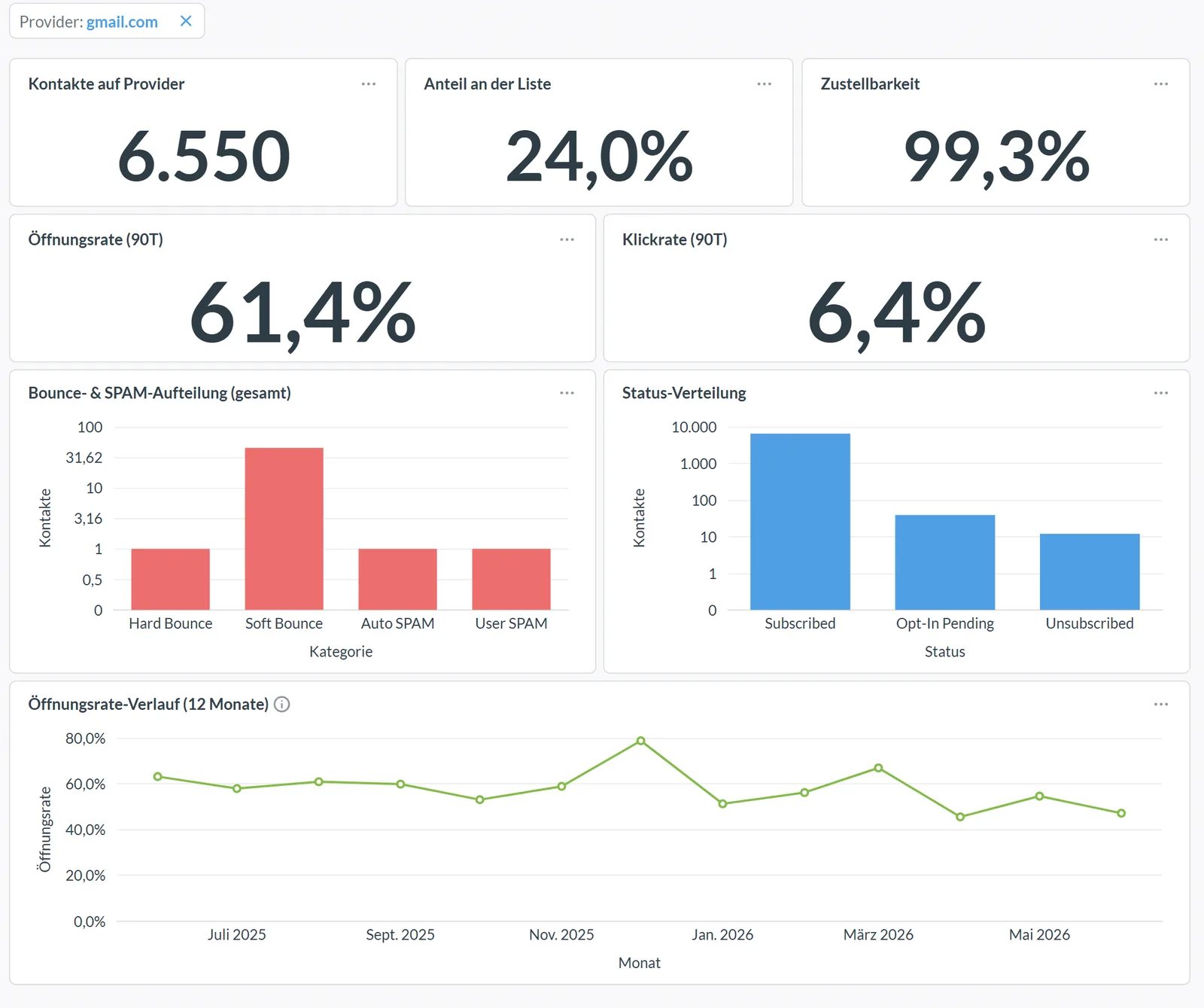Click the Subscribed axis label
Screen dimensions: 1204x1008
point(800,623)
